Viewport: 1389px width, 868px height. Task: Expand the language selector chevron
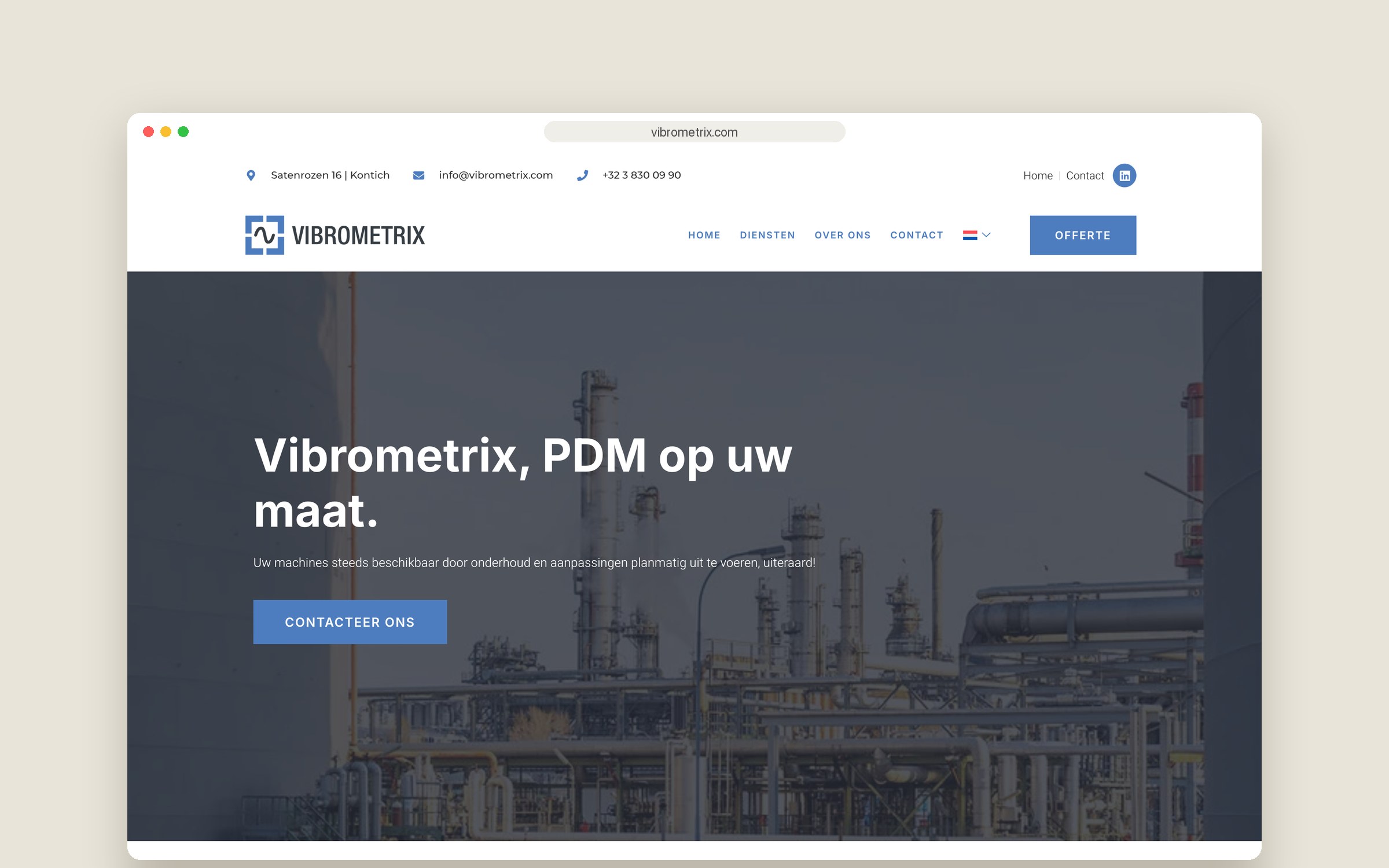(987, 235)
